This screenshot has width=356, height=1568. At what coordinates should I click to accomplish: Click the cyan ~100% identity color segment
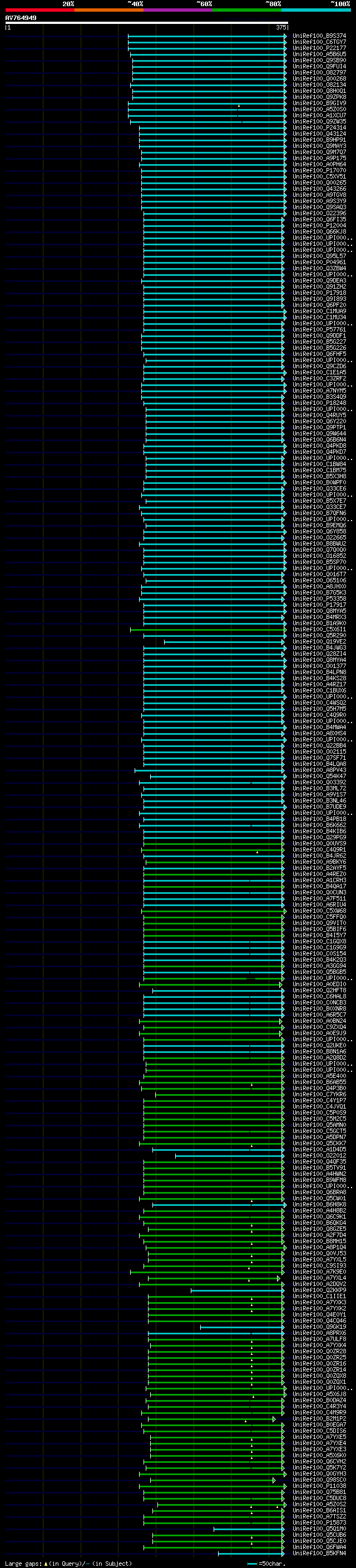(317, 10)
